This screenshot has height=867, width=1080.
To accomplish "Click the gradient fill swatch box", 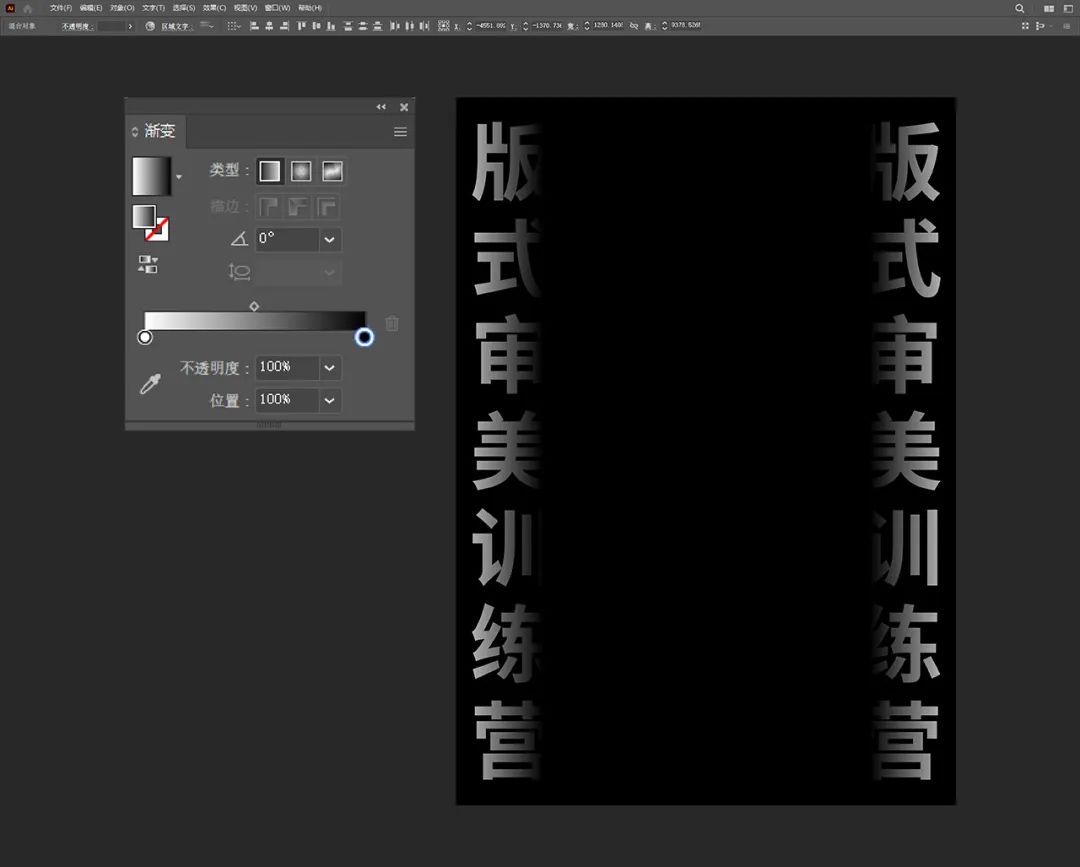I will click(x=152, y=176).
